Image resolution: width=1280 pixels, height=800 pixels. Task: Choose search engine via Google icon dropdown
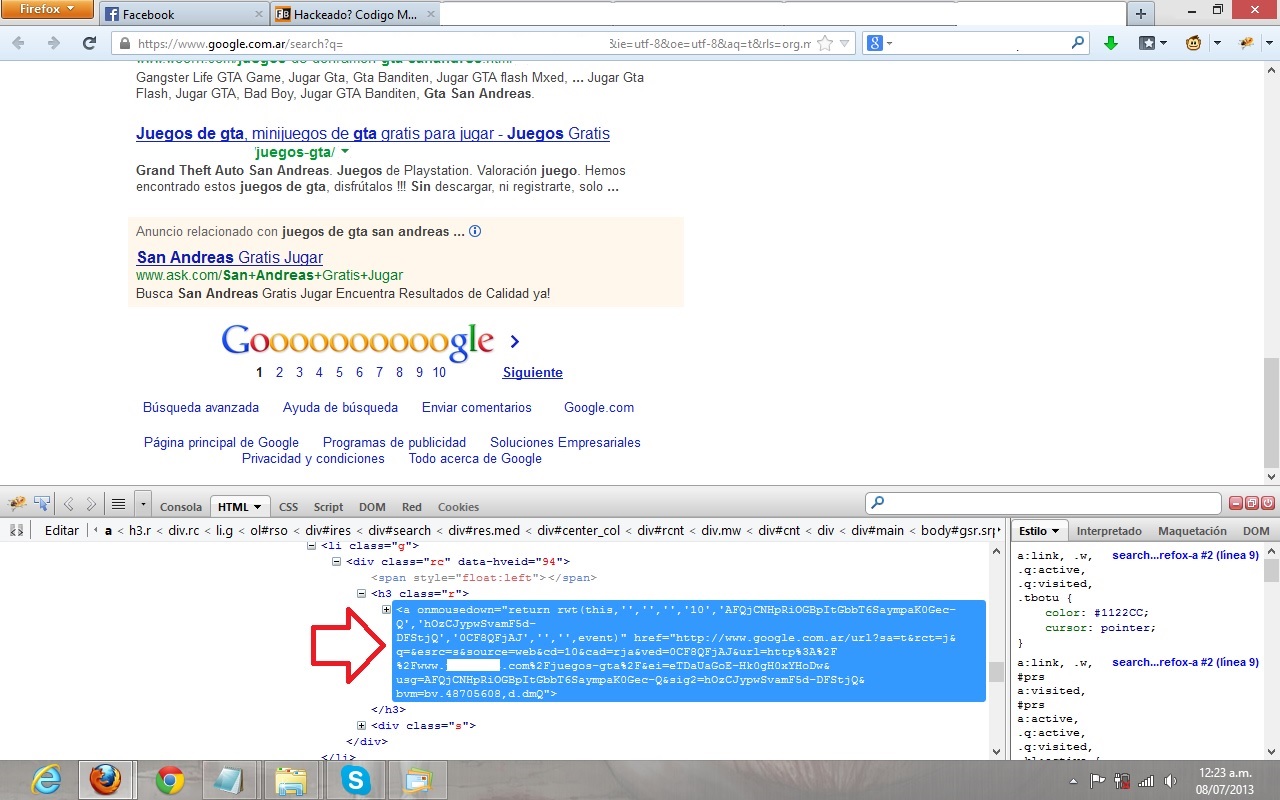(x=880, y=43)
